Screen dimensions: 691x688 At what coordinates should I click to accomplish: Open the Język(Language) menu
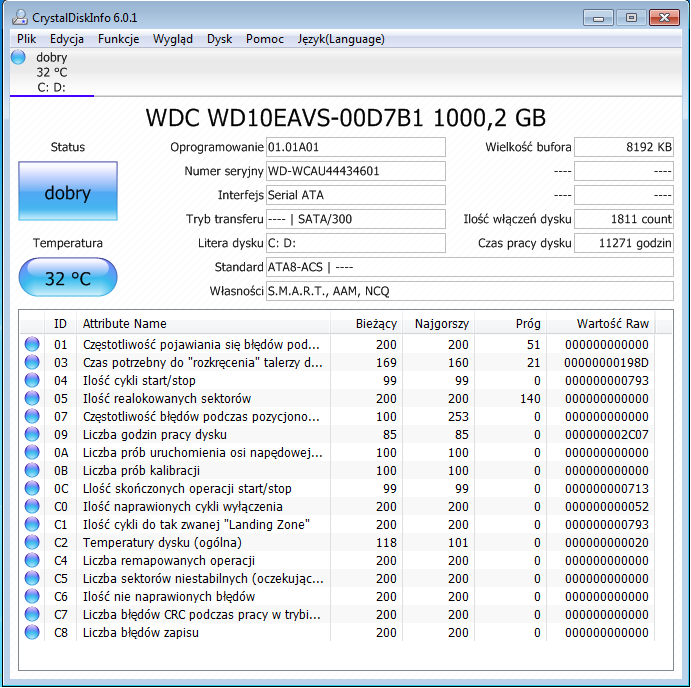coord(341,39)
